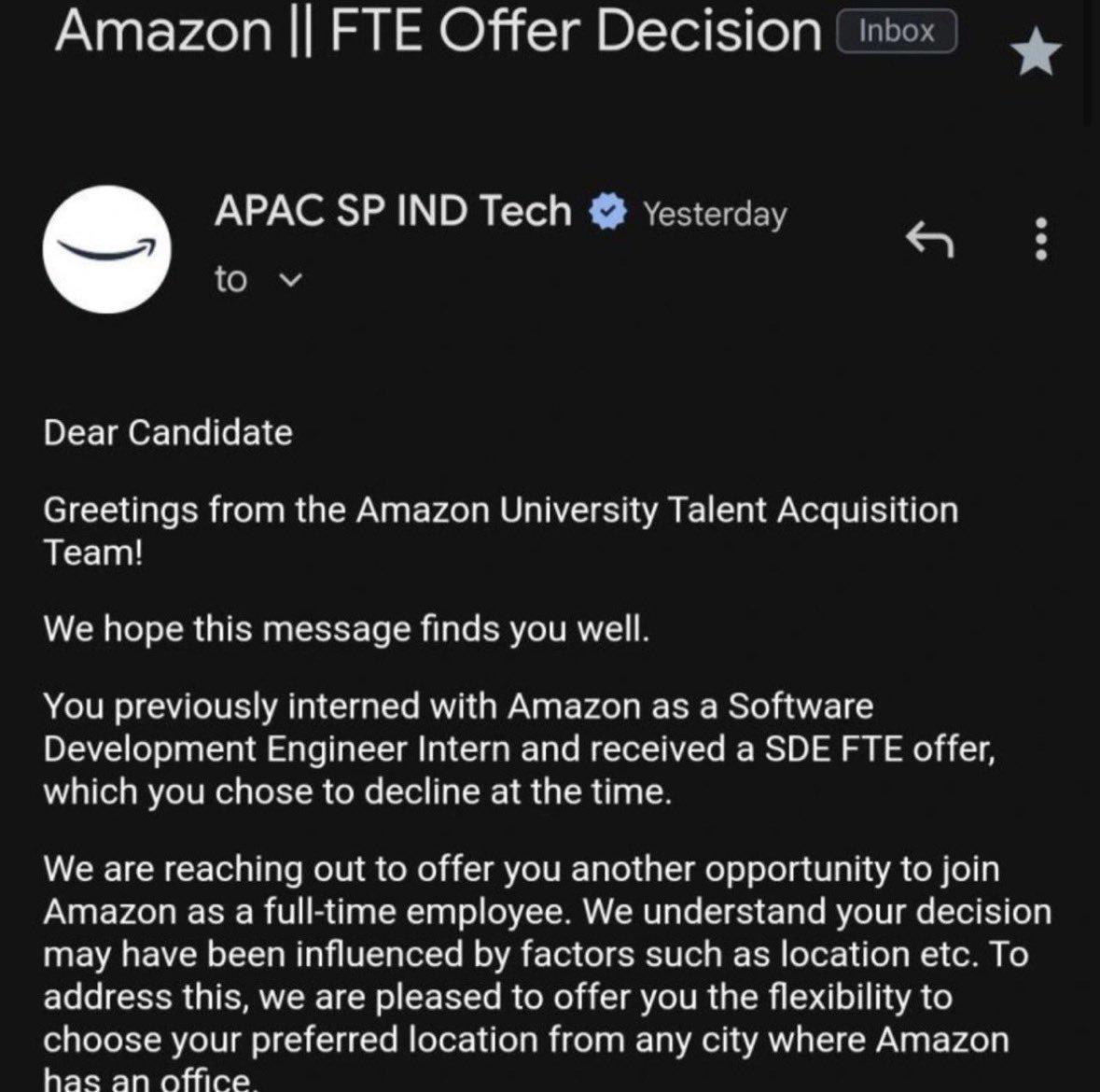Click the word 'Team!' in the greeting

click(x=93, y=553)
